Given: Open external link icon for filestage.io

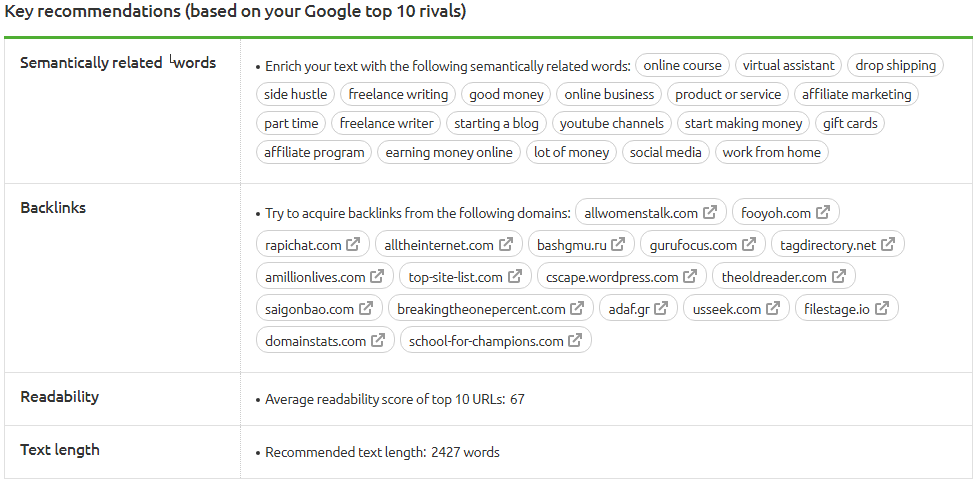Looking at the screenshot, I should coord(882,309).
